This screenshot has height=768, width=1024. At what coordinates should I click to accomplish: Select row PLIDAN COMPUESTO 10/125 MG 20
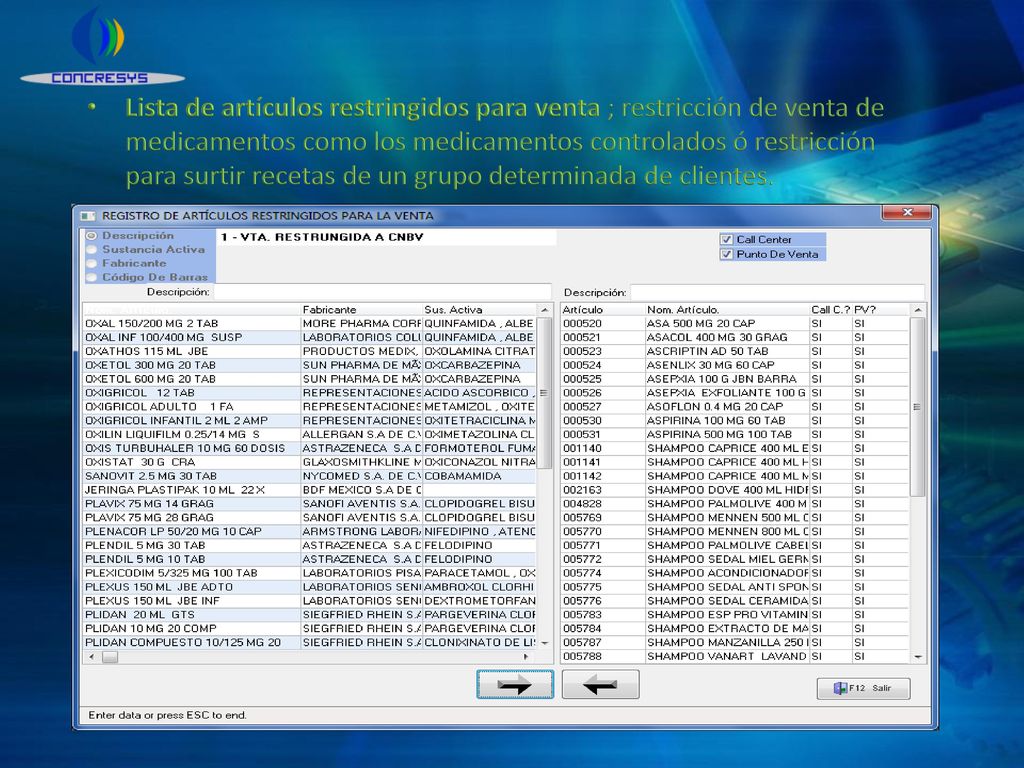(310, 643)
